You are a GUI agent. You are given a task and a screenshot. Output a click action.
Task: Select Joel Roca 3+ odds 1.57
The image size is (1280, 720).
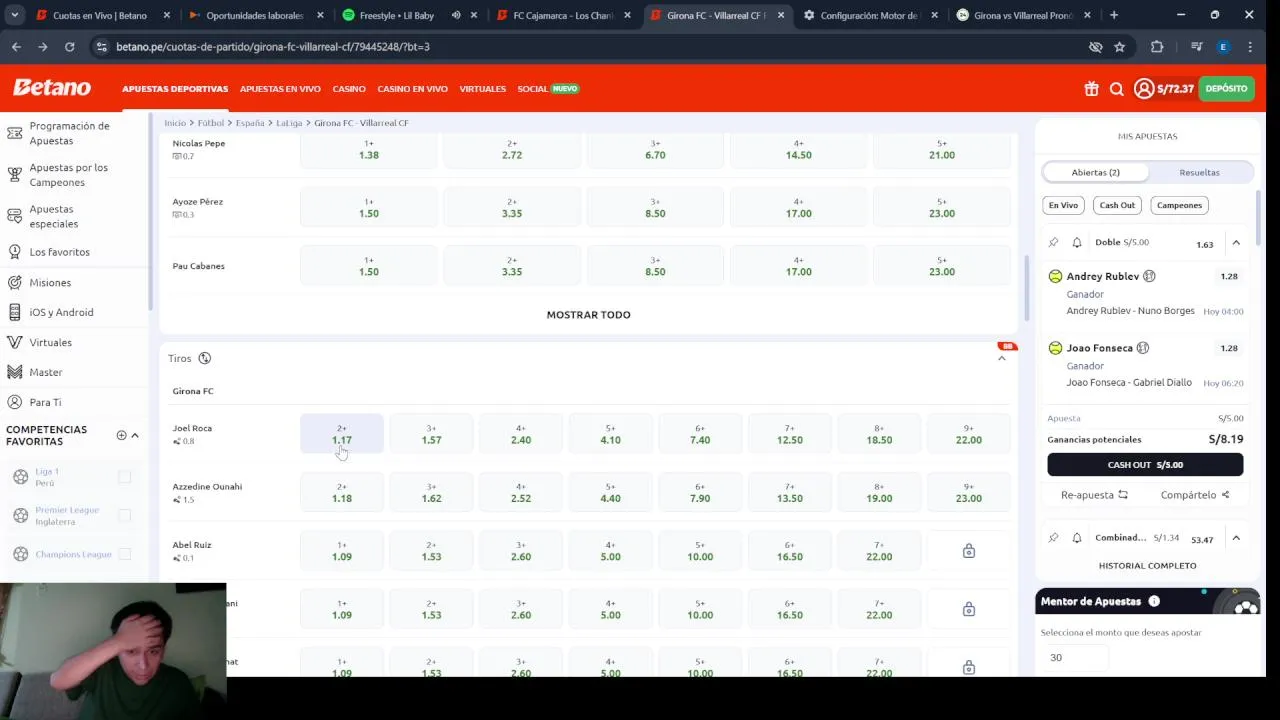431,434
